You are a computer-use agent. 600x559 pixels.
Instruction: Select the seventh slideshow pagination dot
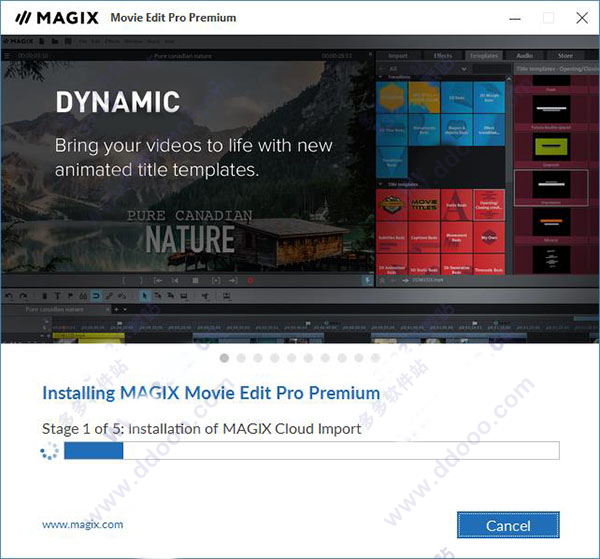(325, 358)
